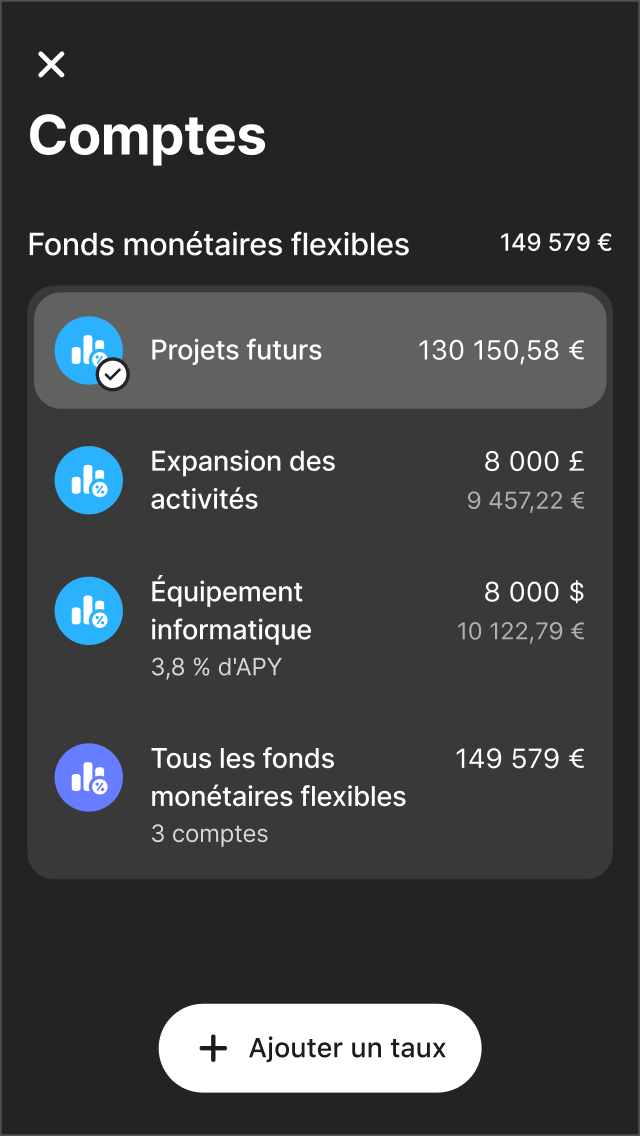Tap the highlighted Projets futurs row

tap(320, 350)
